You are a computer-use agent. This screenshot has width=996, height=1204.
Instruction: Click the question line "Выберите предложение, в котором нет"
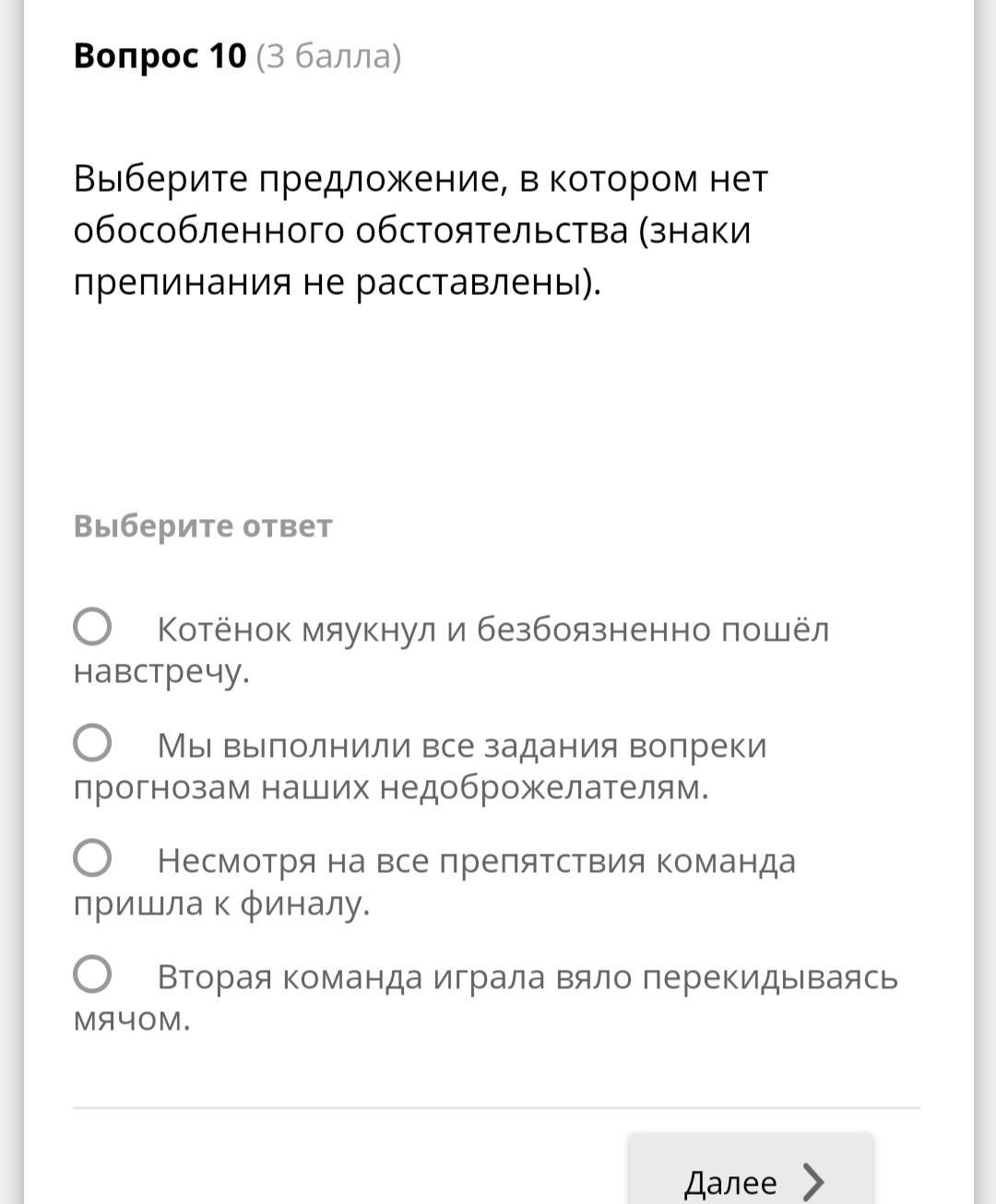(x=421, y=178)
